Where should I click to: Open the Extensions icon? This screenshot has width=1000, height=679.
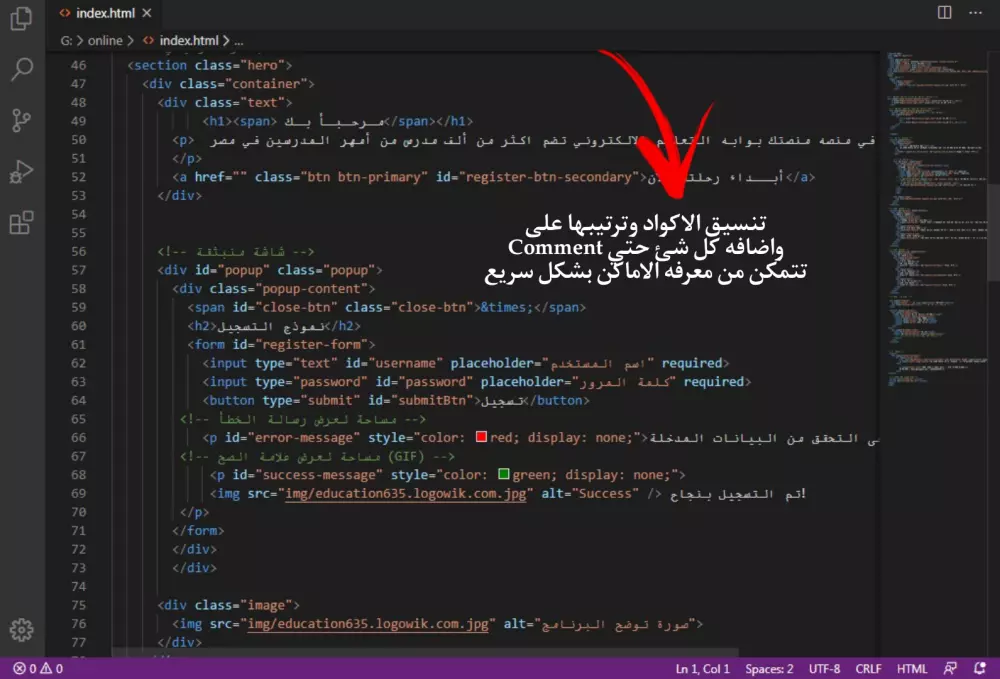click(x=22, y=220)
